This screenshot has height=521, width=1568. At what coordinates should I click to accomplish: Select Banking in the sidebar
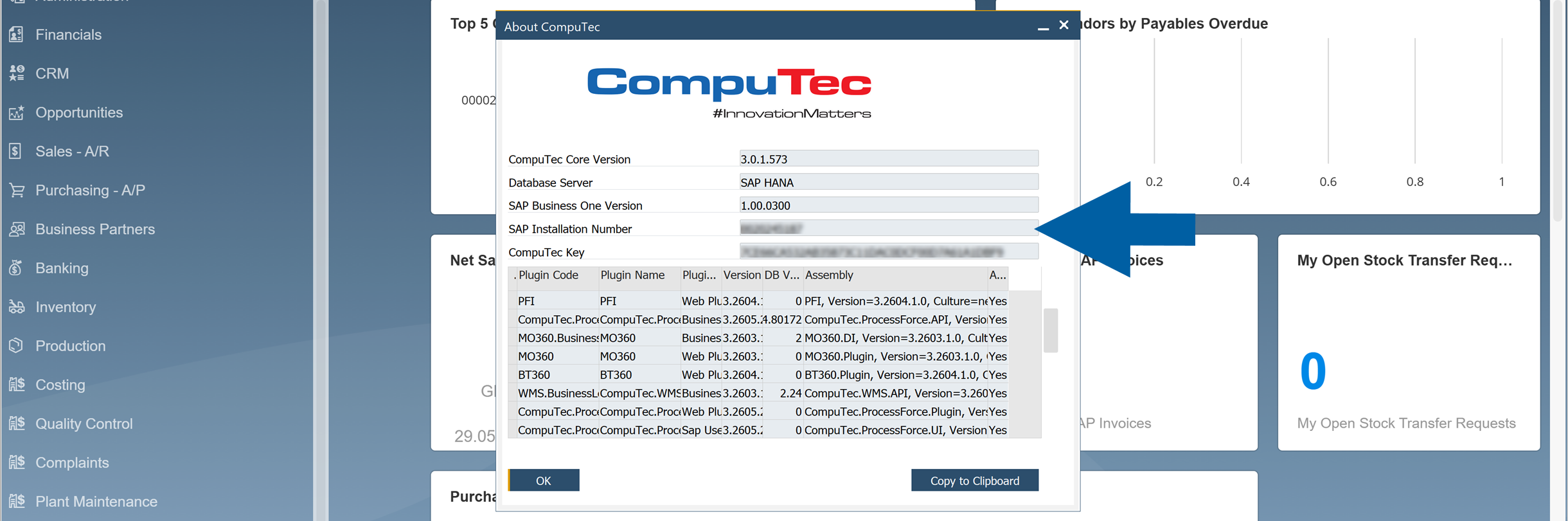click(x=62, y=268)
